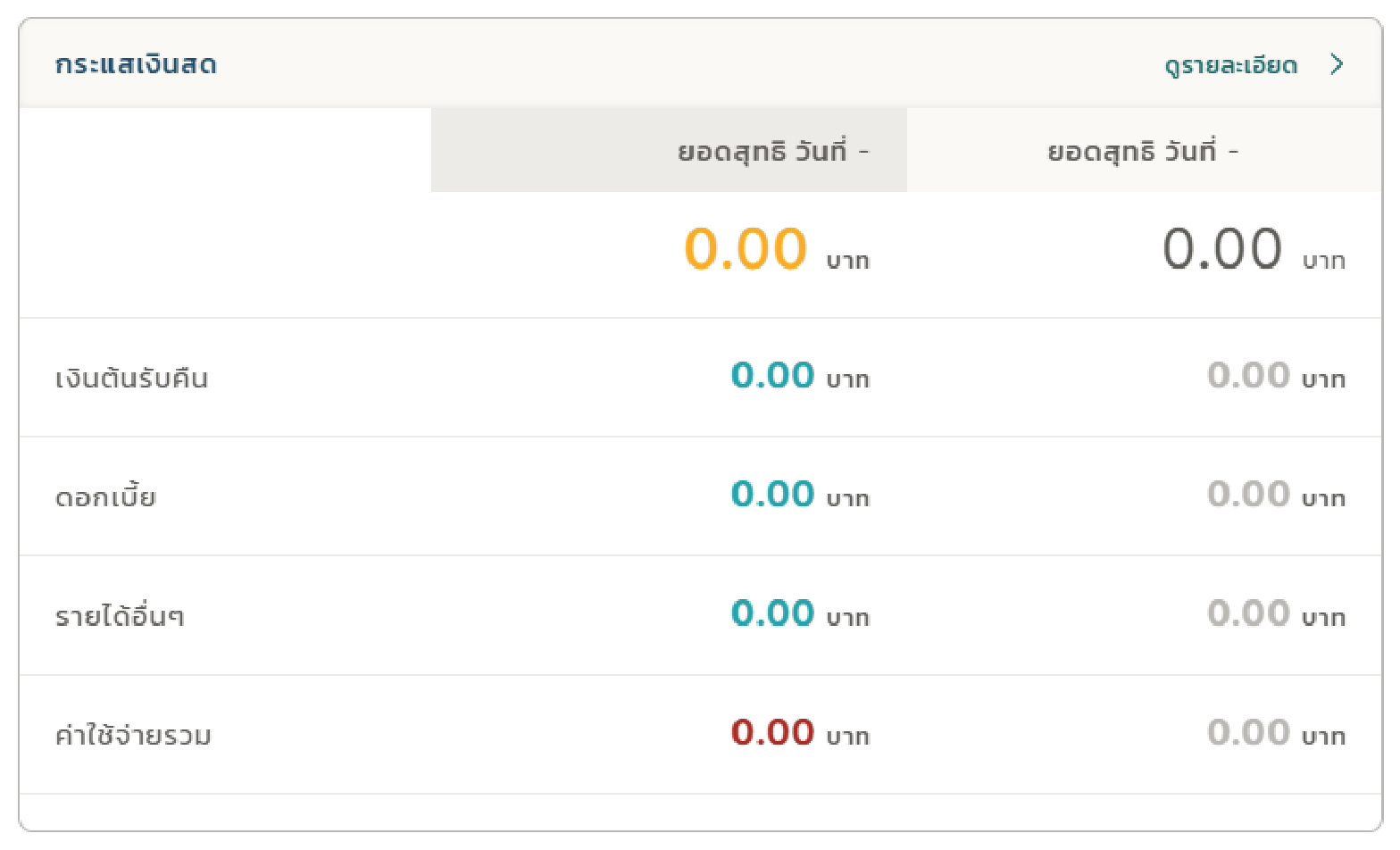Click red 0.00 value for ค่าใช้จ่ายรวม
The height and width of the screenshot is (850, 1400).
tap(772, 733)
